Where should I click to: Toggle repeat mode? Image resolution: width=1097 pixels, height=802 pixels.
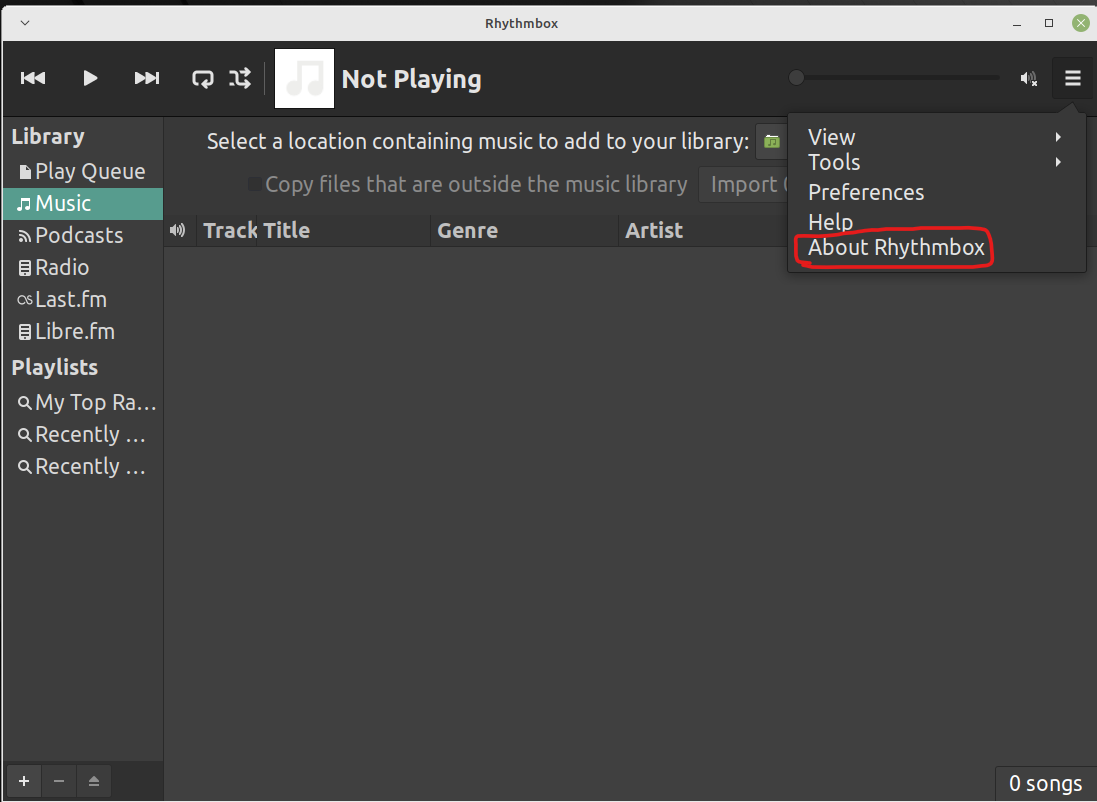pos(203,78)
